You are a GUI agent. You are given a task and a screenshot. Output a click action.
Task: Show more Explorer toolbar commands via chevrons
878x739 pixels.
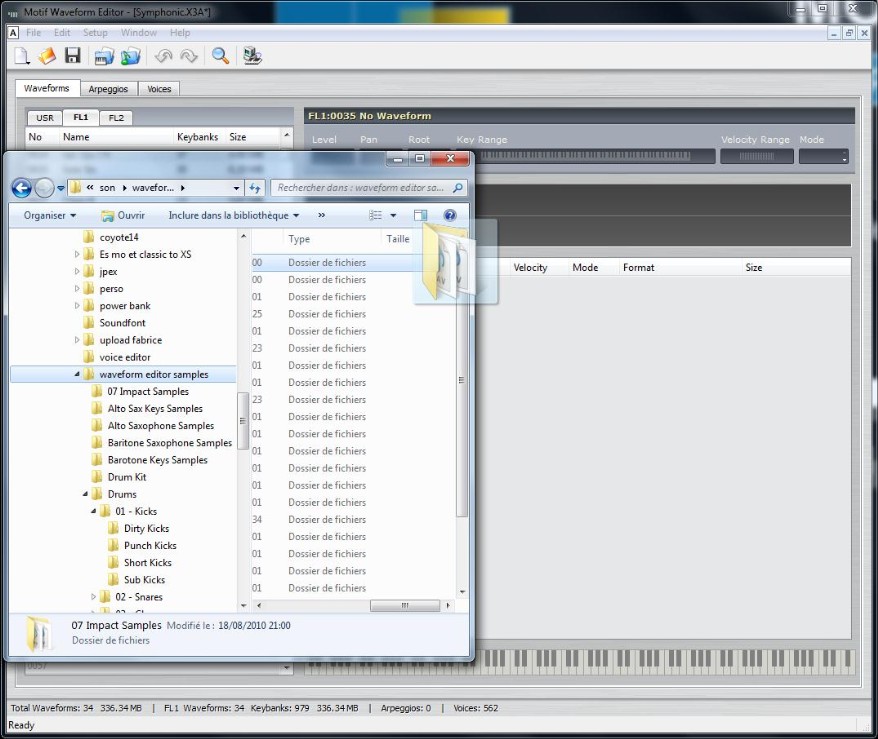click(x=321, y=216)
